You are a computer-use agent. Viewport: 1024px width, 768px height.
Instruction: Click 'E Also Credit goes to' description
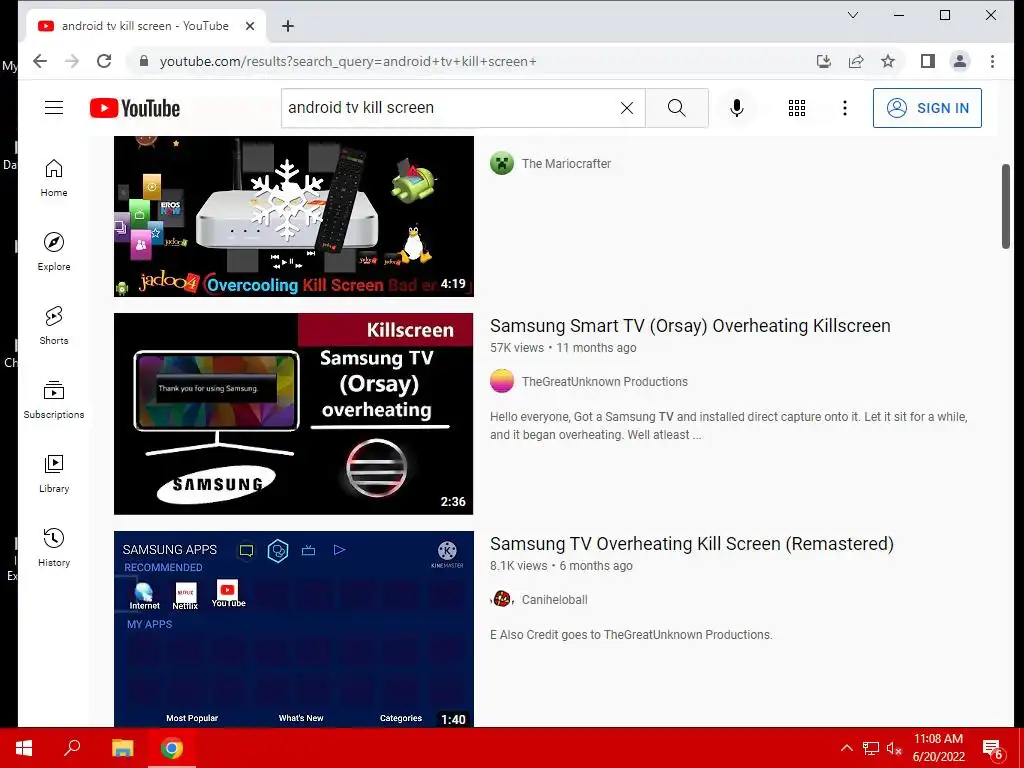point(631,635)
